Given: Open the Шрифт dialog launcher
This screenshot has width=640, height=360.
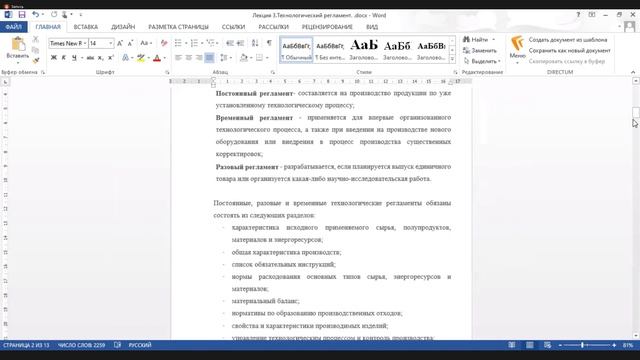Looking at the screenshot, I should 167,72.
